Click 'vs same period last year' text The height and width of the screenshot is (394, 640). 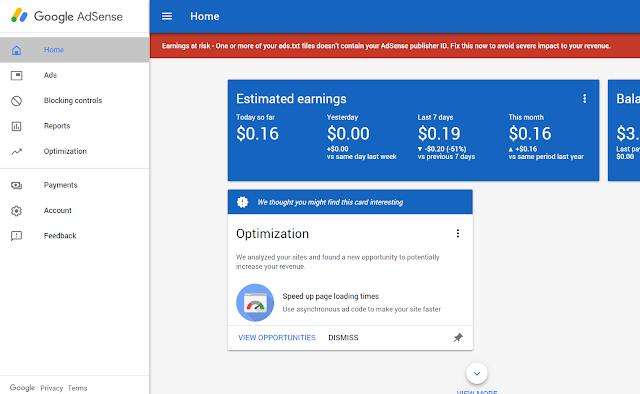(546, 157)
